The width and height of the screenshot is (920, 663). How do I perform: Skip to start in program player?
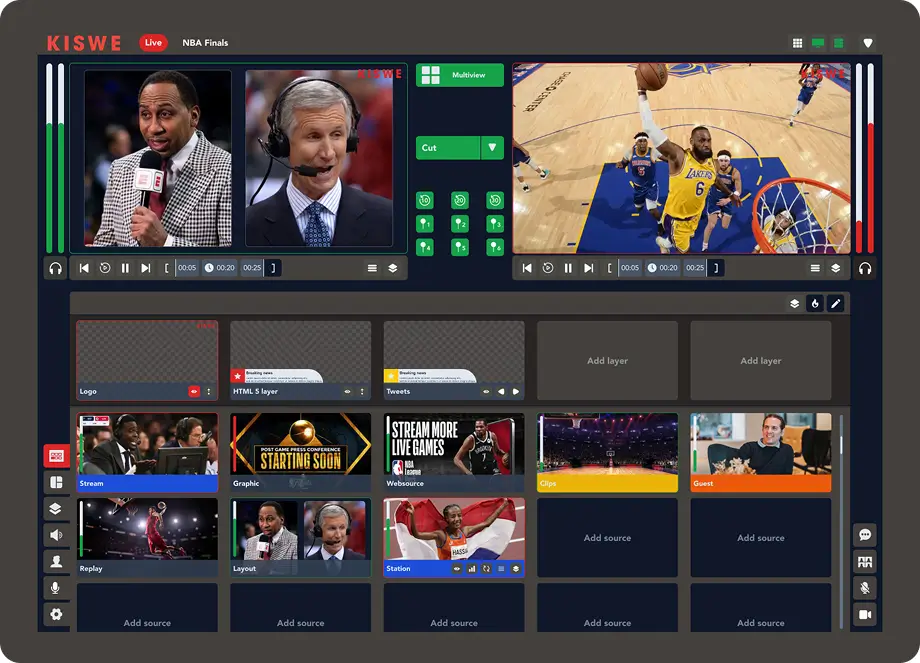(527, 268)
